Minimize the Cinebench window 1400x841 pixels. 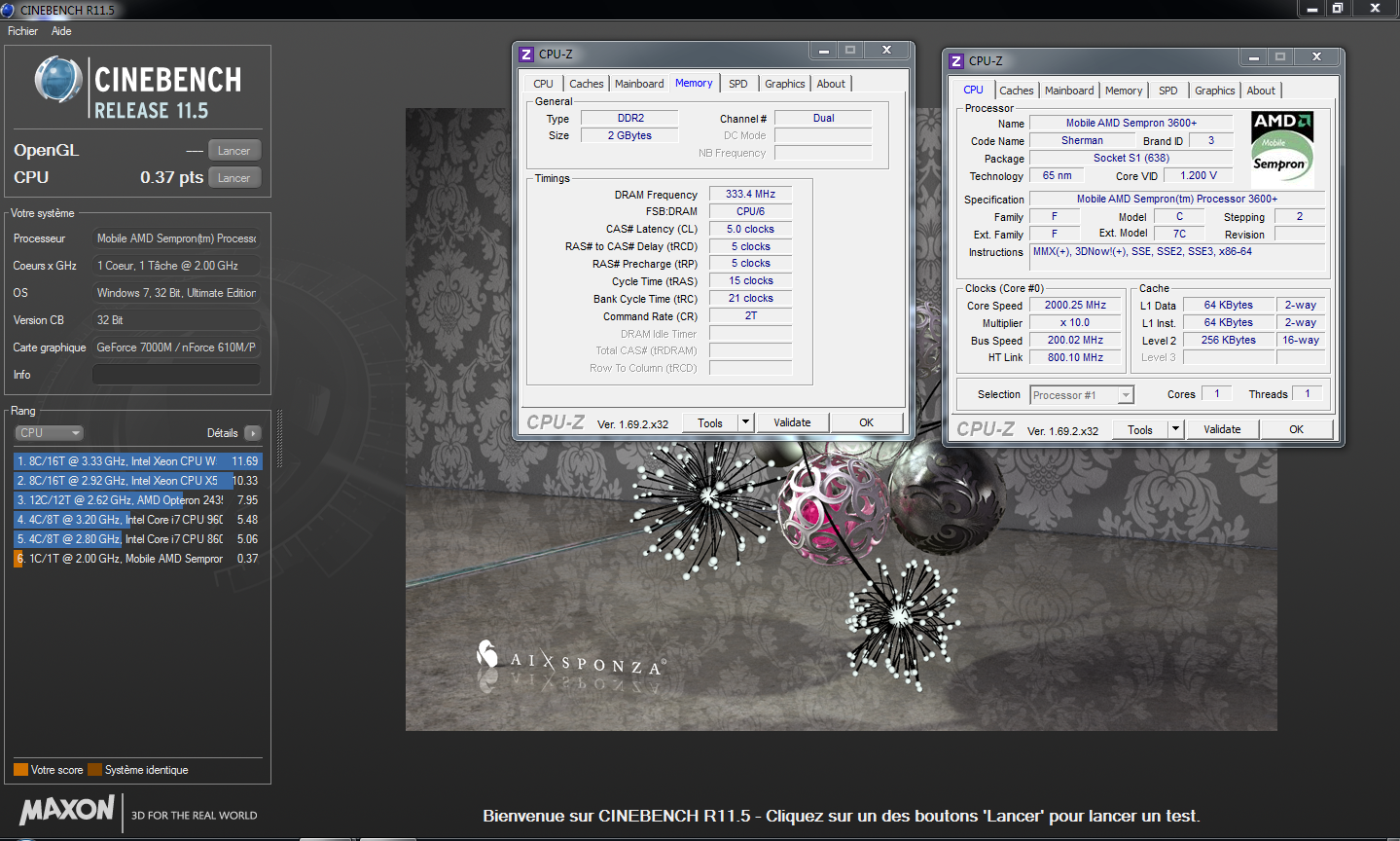pos(1312,9)
